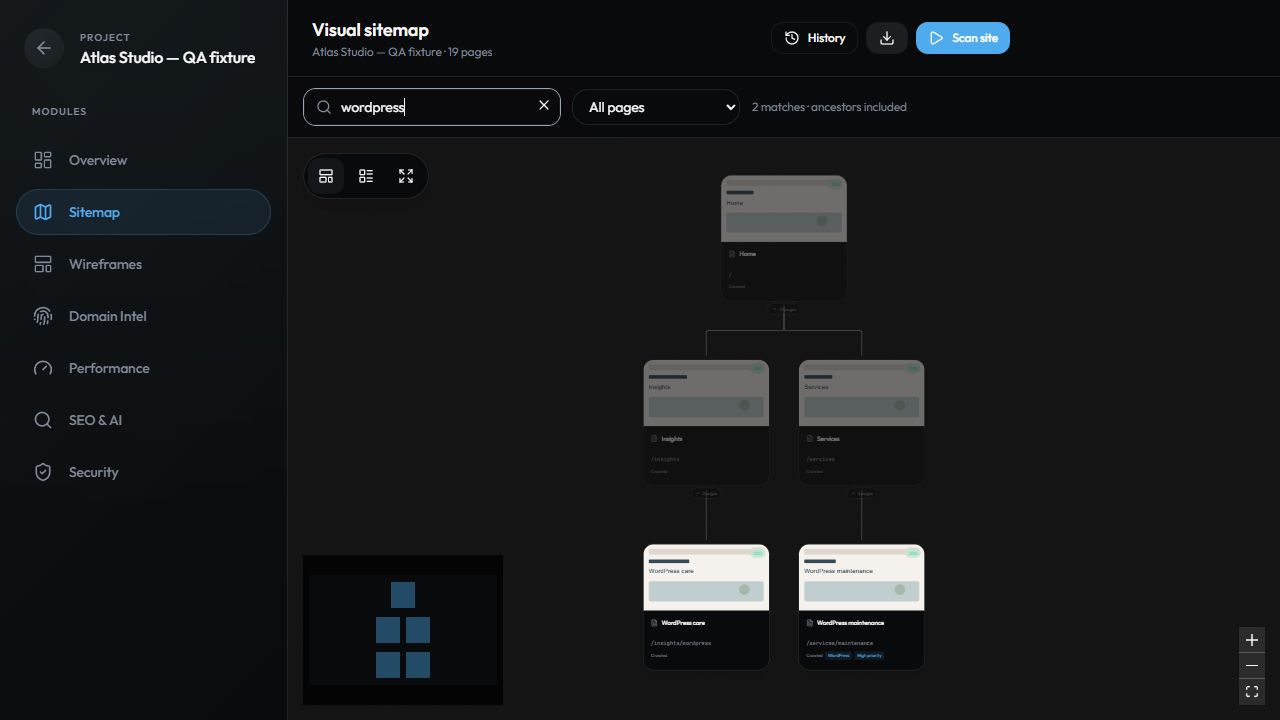Zoom in with the plus button
The height and width of the screenshot is (720, 1280).
point(1252,640)
